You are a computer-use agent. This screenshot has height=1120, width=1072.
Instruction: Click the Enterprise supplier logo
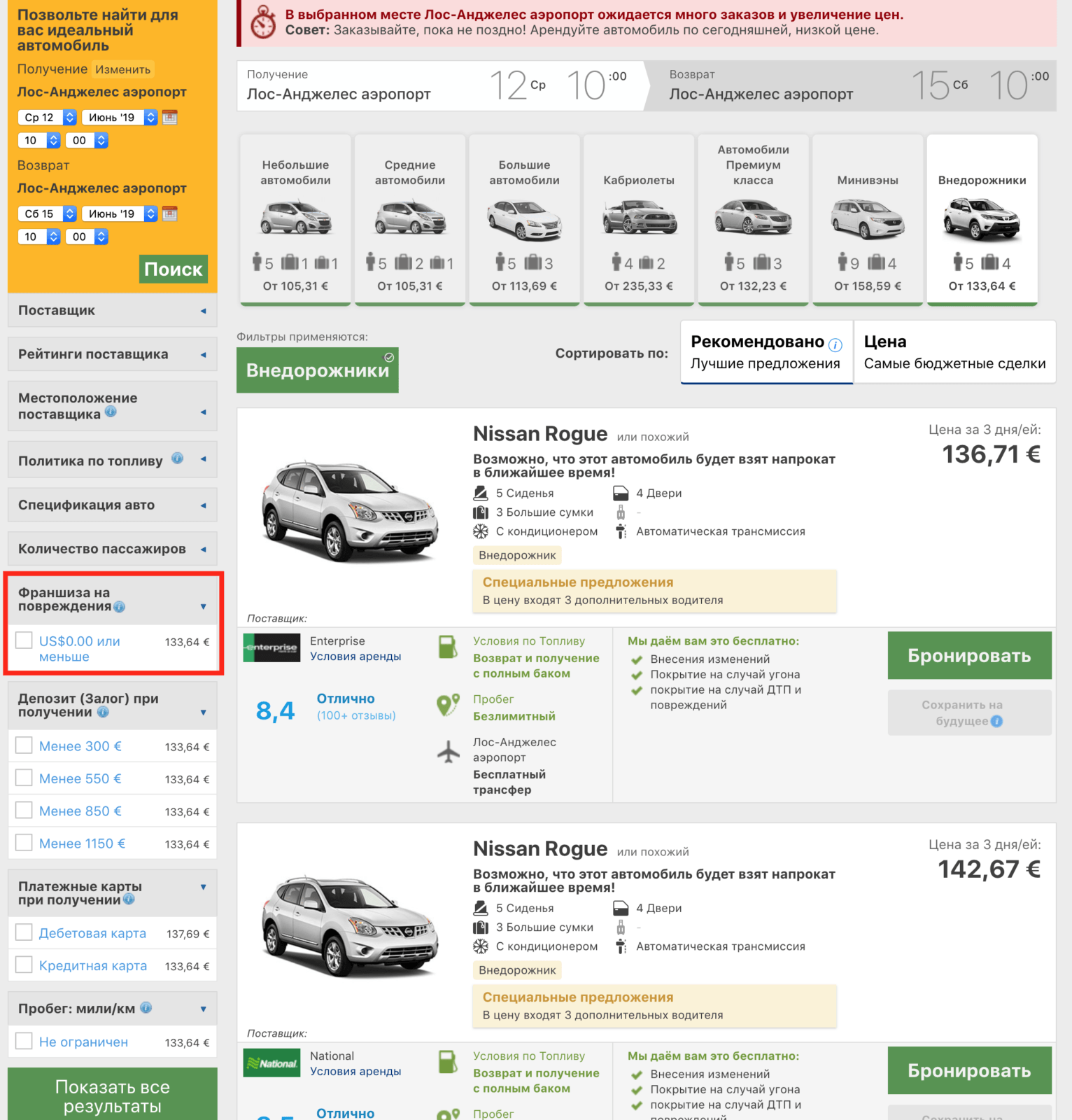tap(271, 647)
